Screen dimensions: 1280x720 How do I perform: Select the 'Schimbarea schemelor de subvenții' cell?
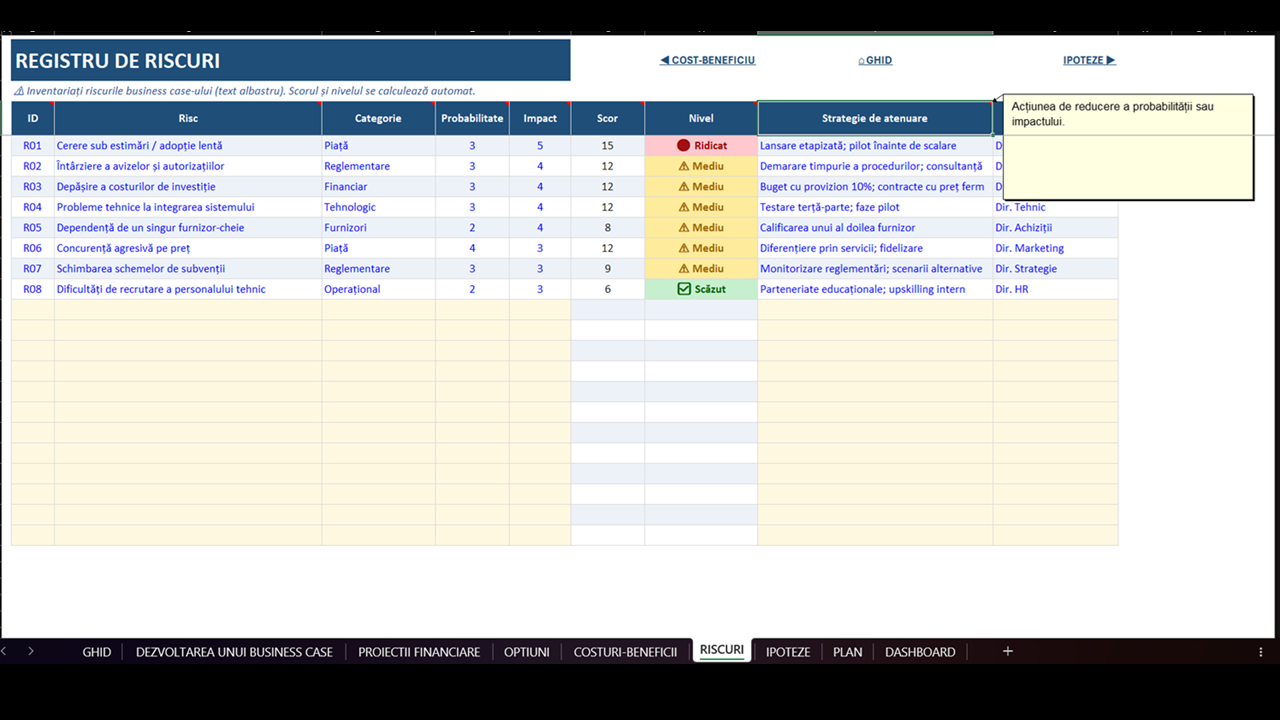pyautogui.click(x=188, y=269)
